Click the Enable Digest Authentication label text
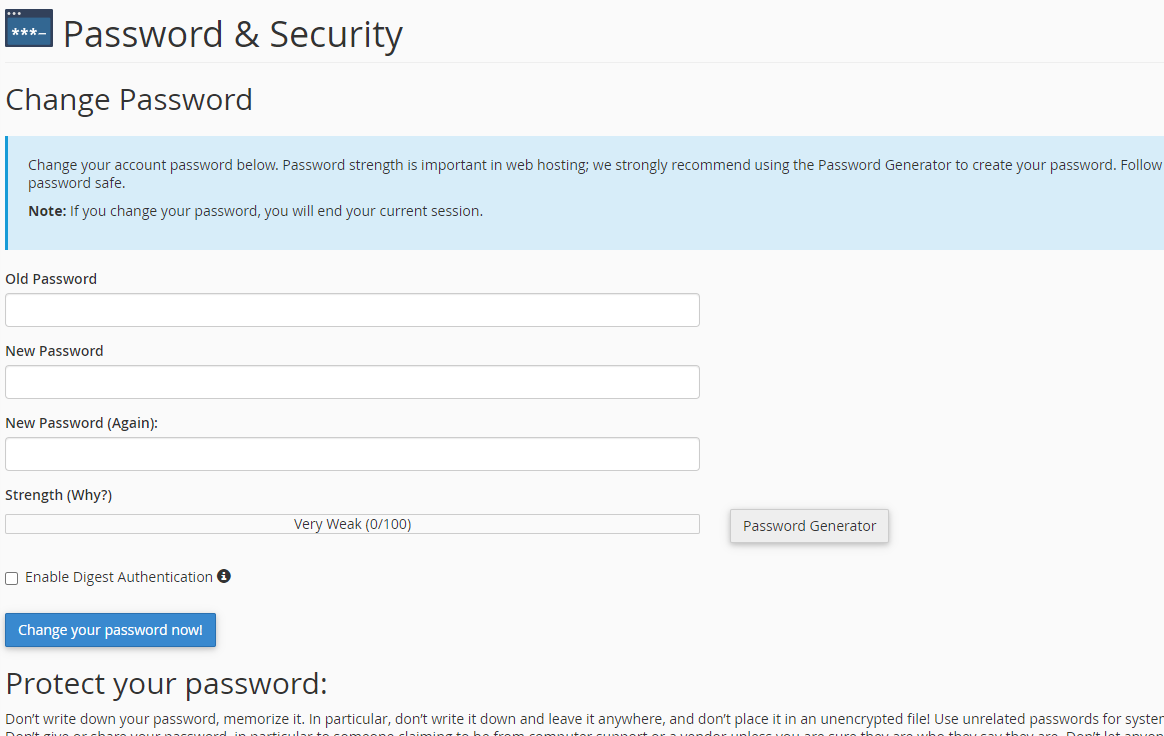The width and height of the screenshot is (1164, 736). tap(118, 577)
